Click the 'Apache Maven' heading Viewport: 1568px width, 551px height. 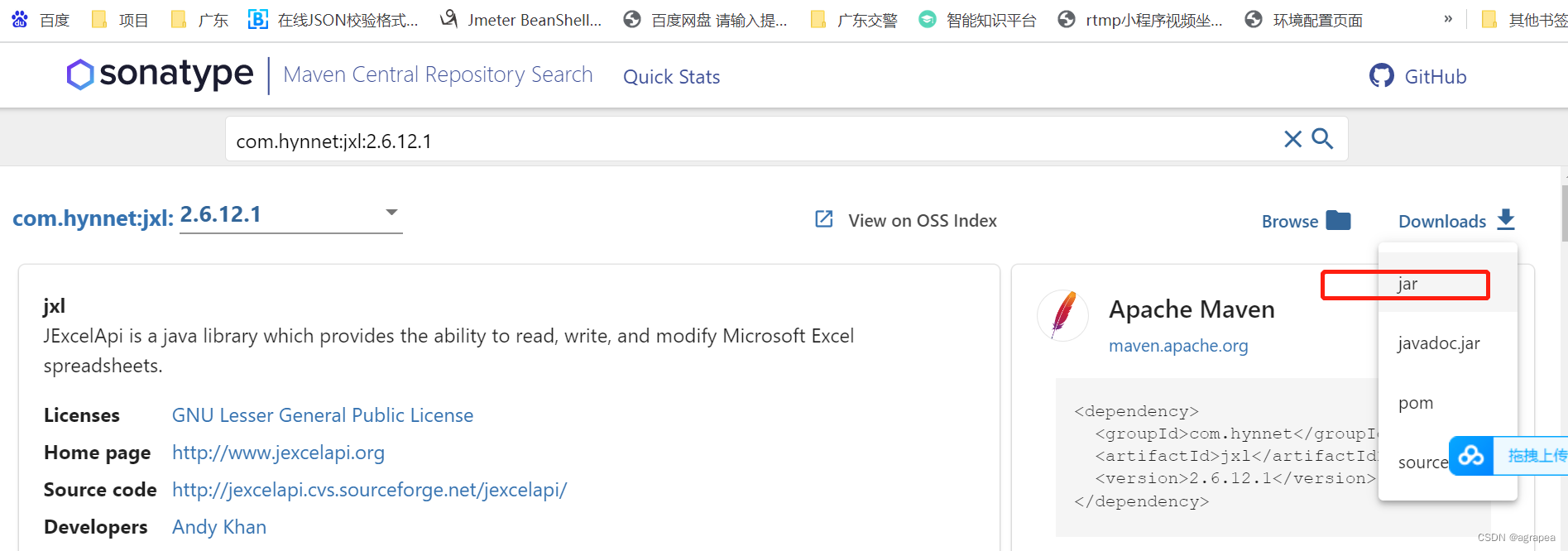click(1192, 309)
